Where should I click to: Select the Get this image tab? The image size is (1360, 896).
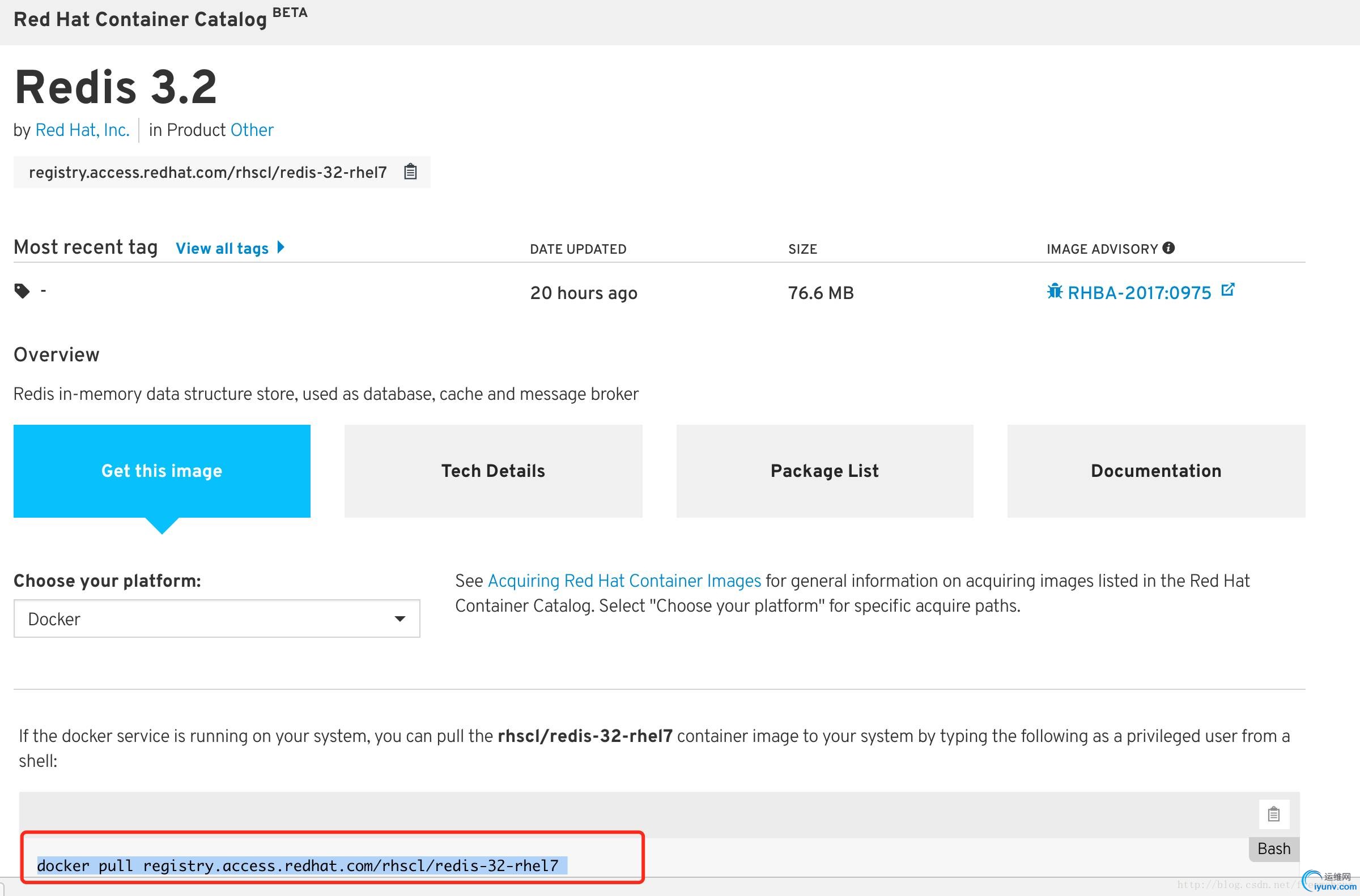point(161,471)
